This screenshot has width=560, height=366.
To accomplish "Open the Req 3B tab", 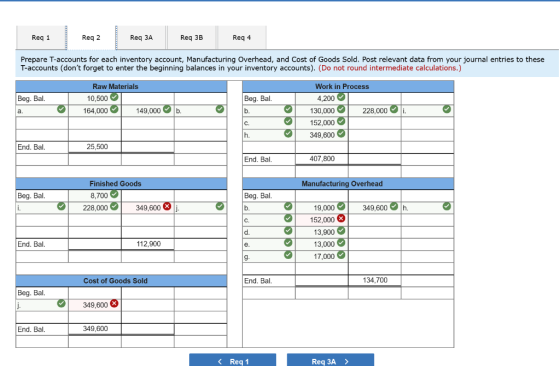I will pyautogui.click(x=191, y=37).
